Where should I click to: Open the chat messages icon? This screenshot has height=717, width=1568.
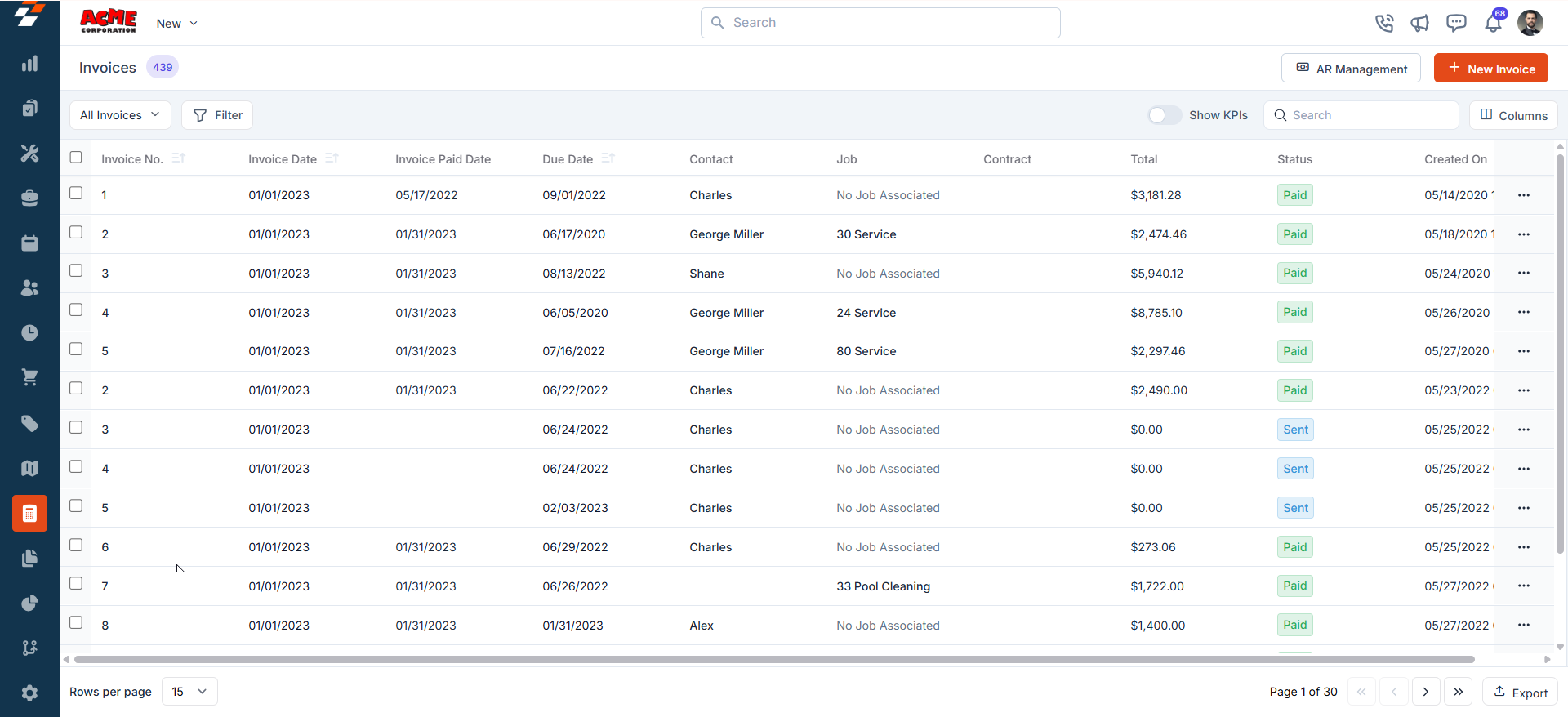pyautogui.click(x=1456, y=23)
